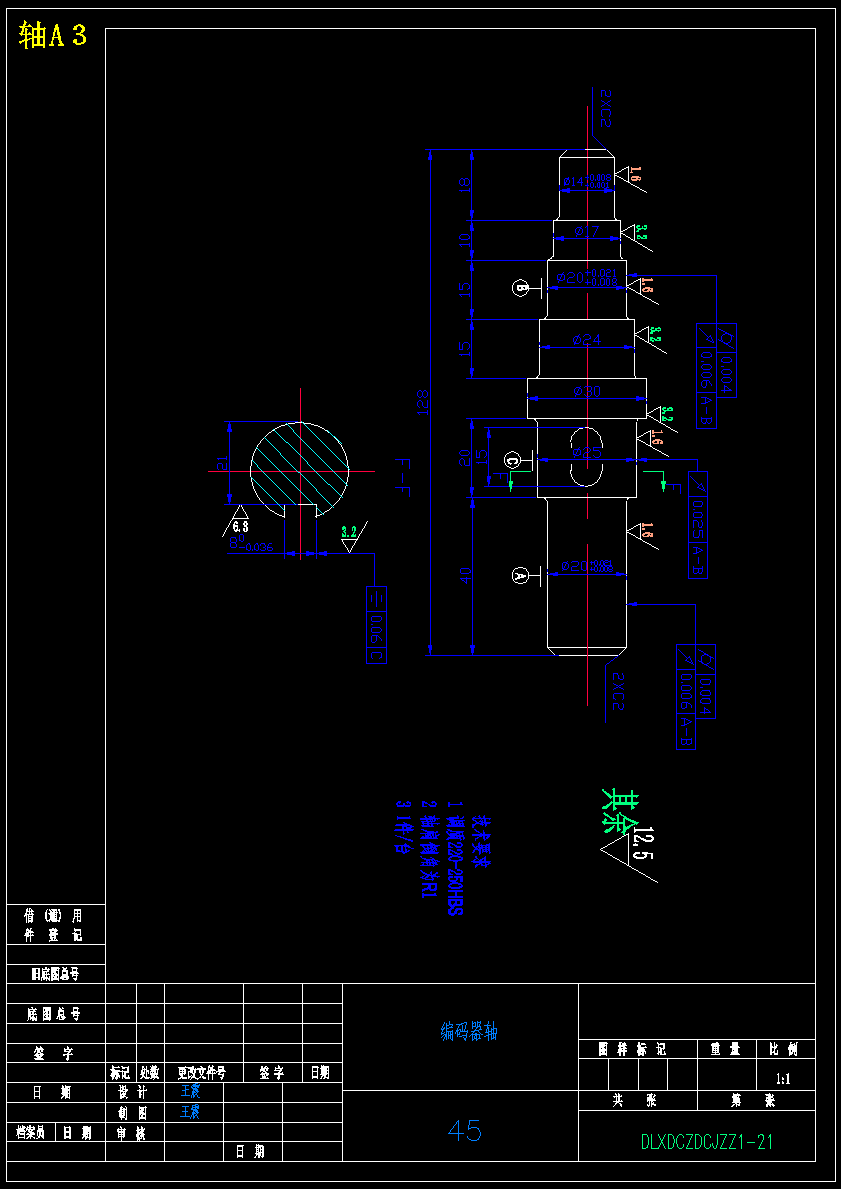
Task: Select the 处数 column header
Action: point(150,1072)
